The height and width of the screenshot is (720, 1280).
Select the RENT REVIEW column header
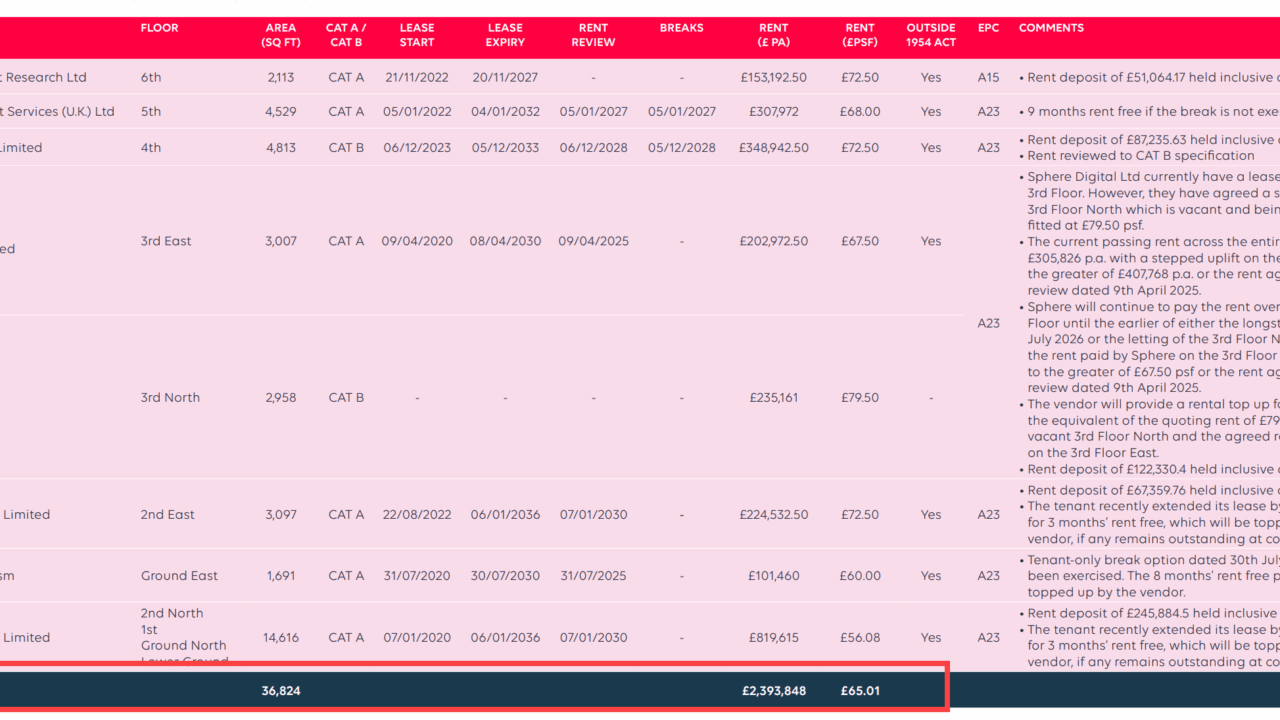coord(593,35)
